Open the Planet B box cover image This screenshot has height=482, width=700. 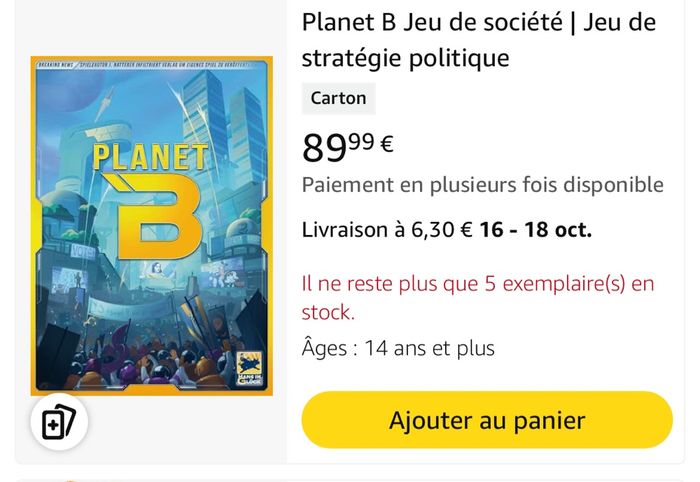(x=151, y=225)
